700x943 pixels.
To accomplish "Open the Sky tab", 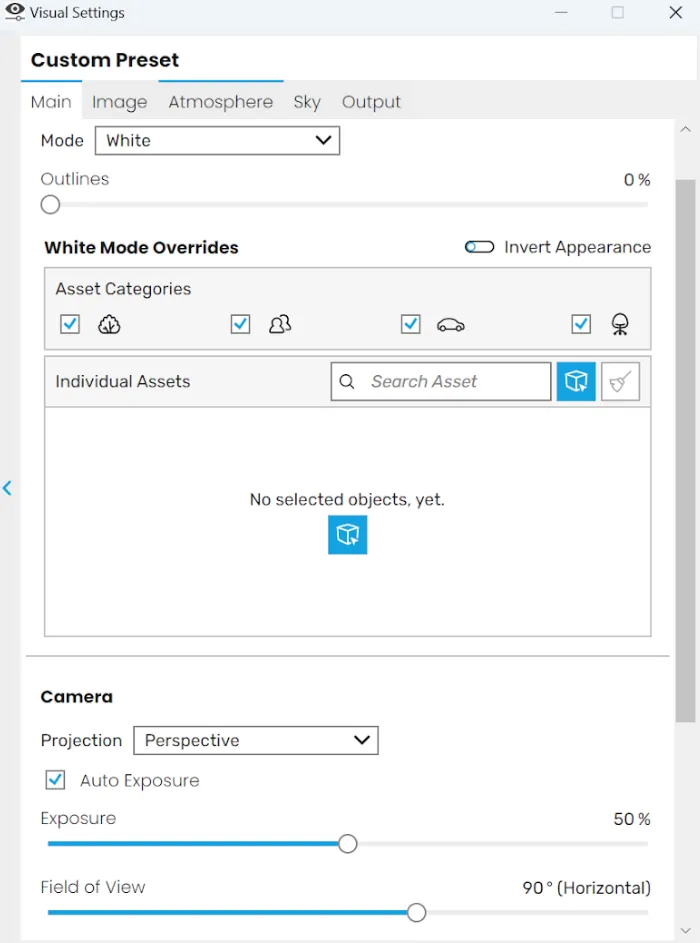I will 307,102.
